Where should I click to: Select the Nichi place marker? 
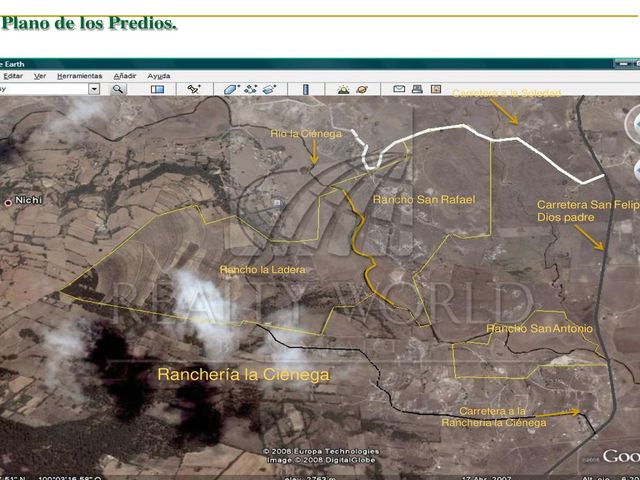pos(8,202)
